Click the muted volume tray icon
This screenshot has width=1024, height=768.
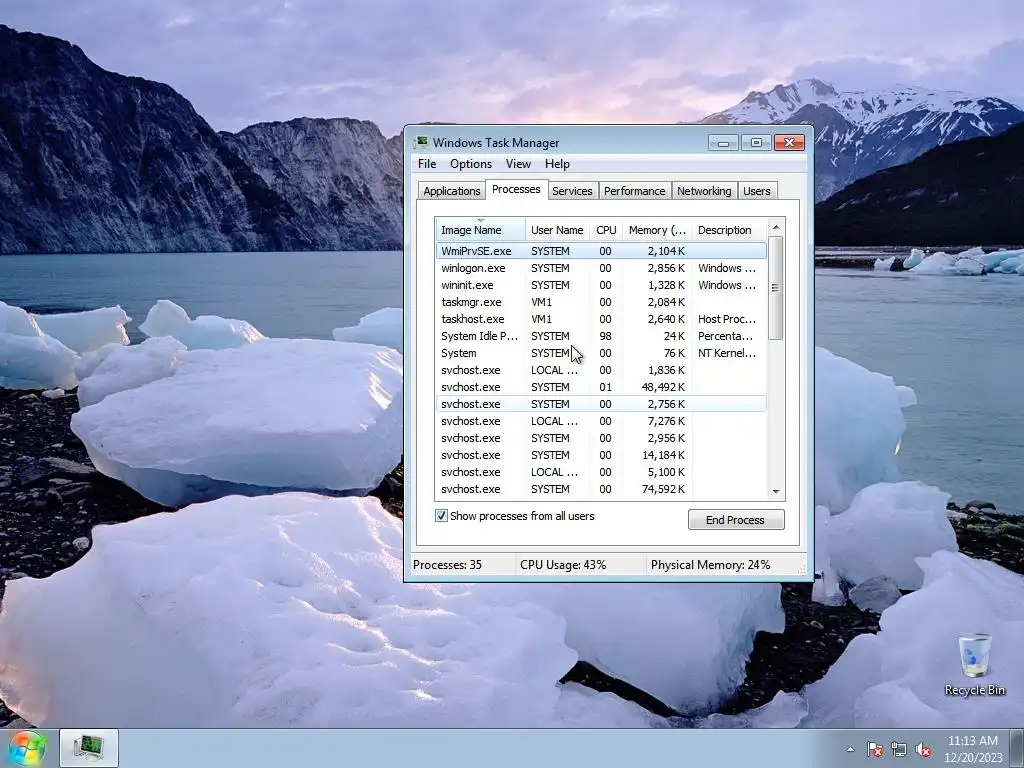(923, 750)
